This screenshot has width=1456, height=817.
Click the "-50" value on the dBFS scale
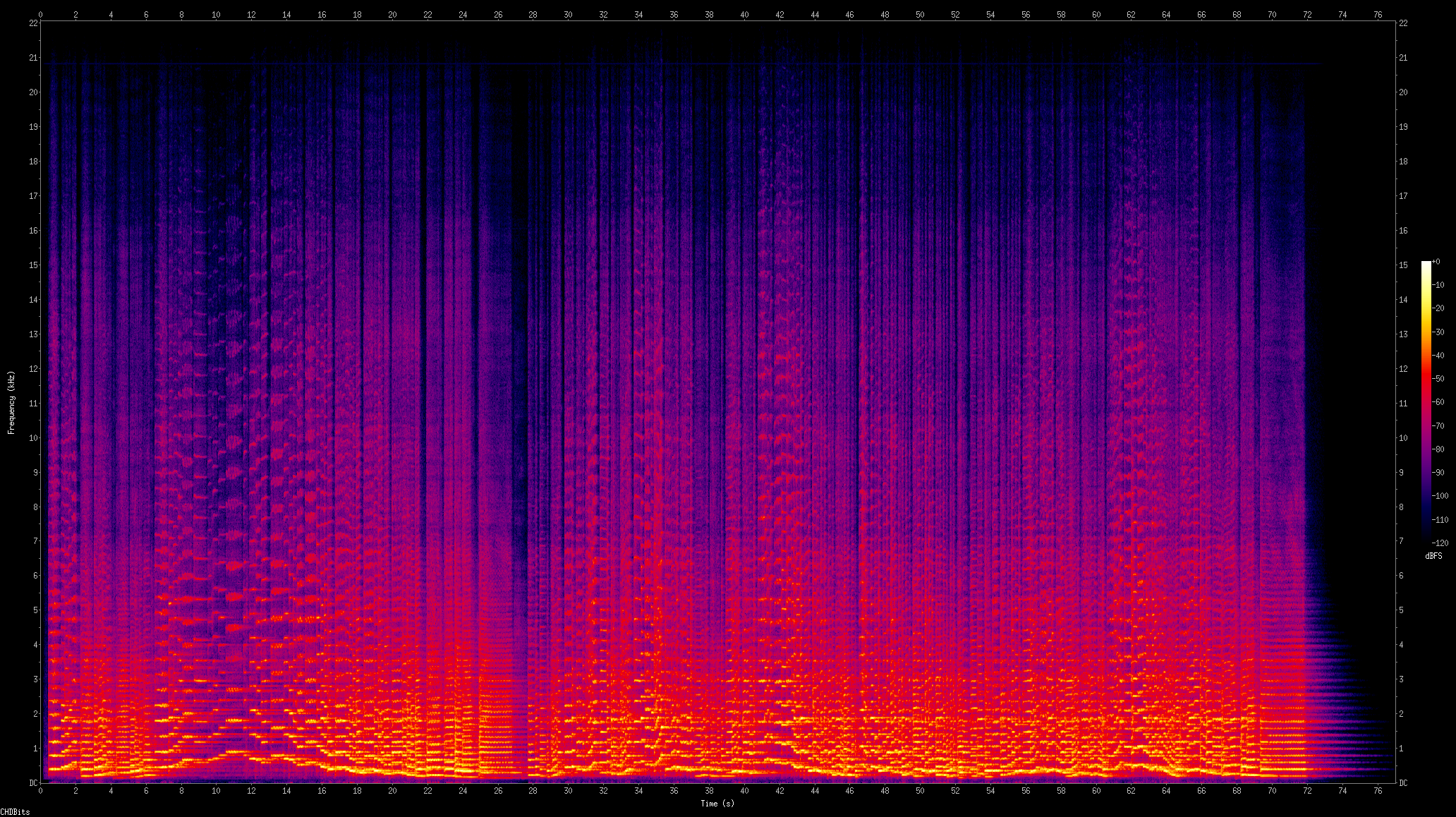click(x=1438, y=379)
